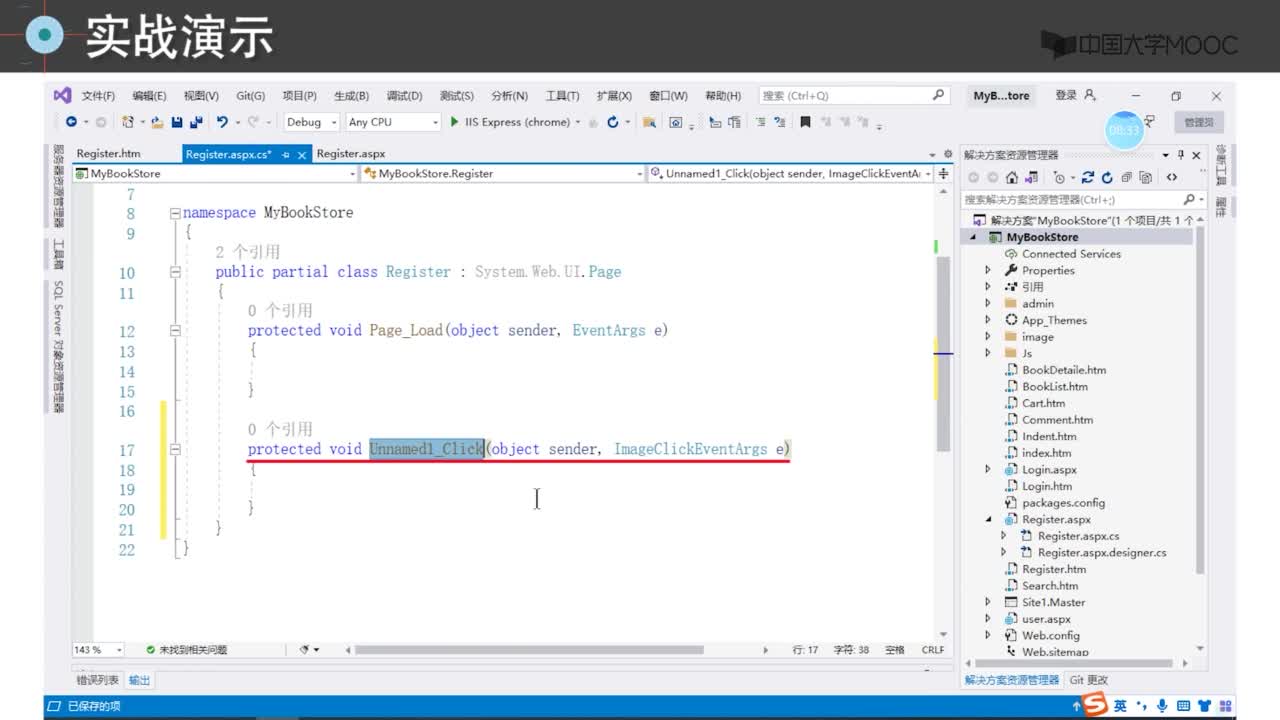Screen dimensions: 1280x720
Task: Expand the Login.aspx node
Action: 988,469
